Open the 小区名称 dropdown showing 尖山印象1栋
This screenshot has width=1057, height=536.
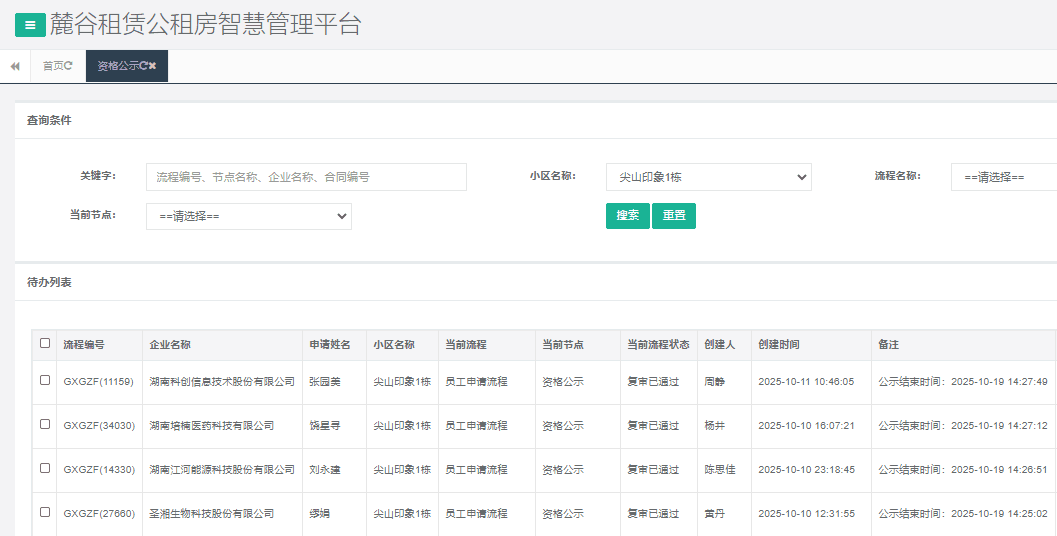click(708, 177)
